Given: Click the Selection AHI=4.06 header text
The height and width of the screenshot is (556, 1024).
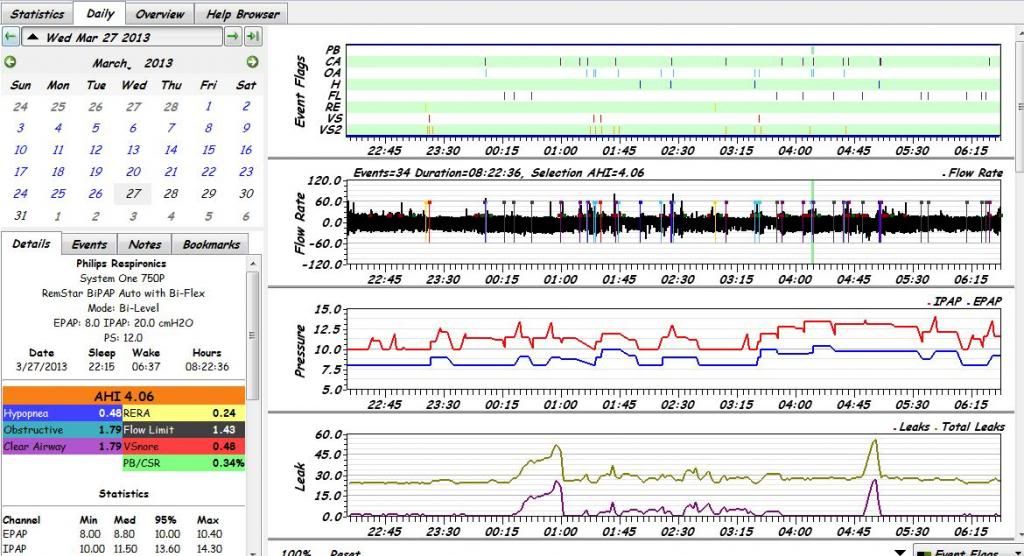Looking at the screenshot, I should [x=587, y=172].
